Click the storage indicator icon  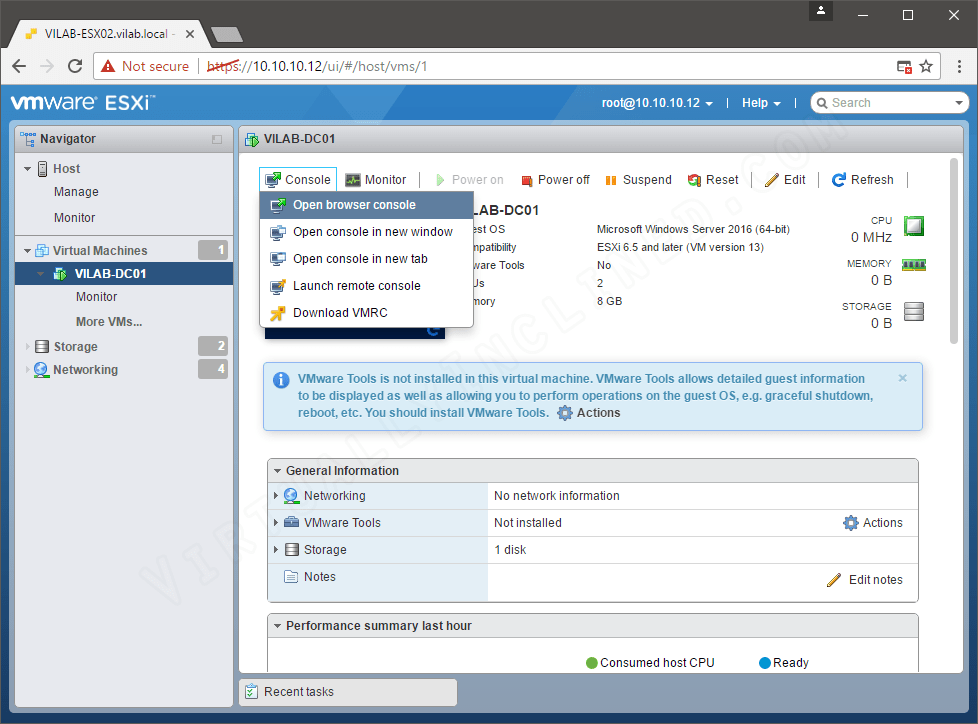913,311
